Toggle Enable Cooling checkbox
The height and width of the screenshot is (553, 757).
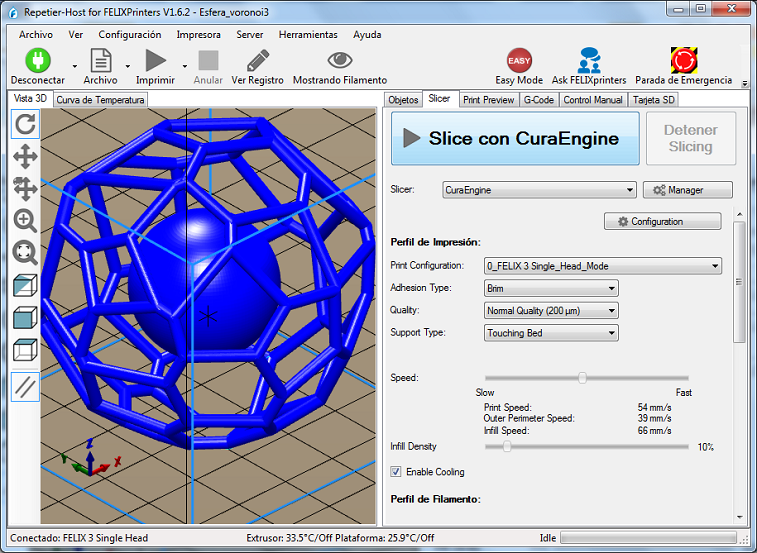[396, 472]
